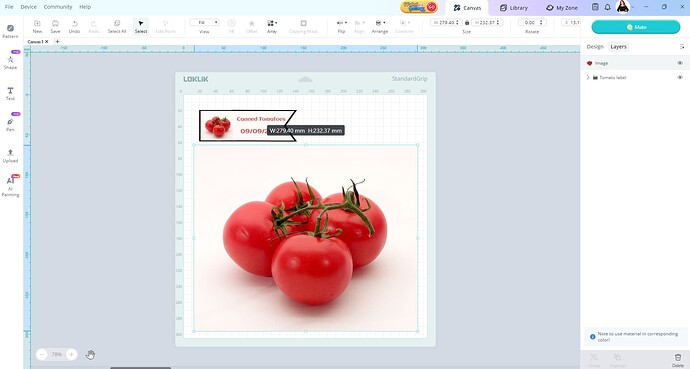Click the promotional banner badge
This screenshot has height=369, width=690.
pyautogui.click(x=419, y=7)
